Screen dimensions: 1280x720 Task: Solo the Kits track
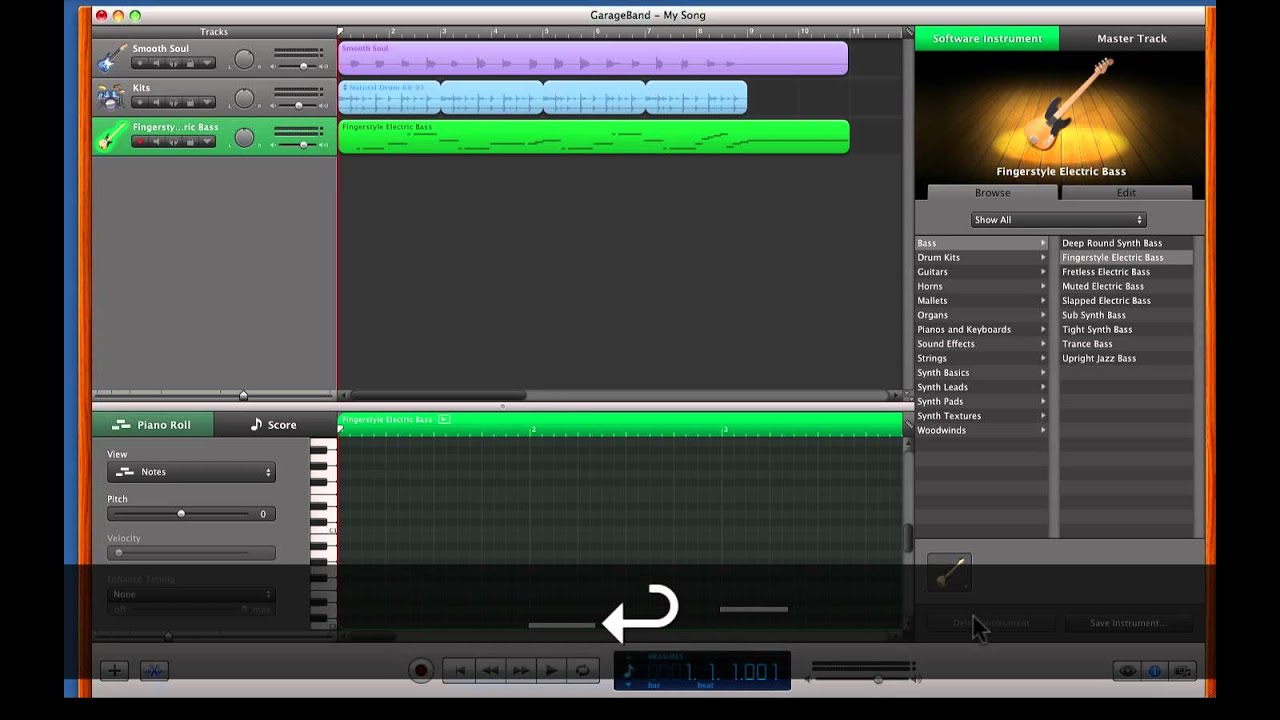[173, 102]
